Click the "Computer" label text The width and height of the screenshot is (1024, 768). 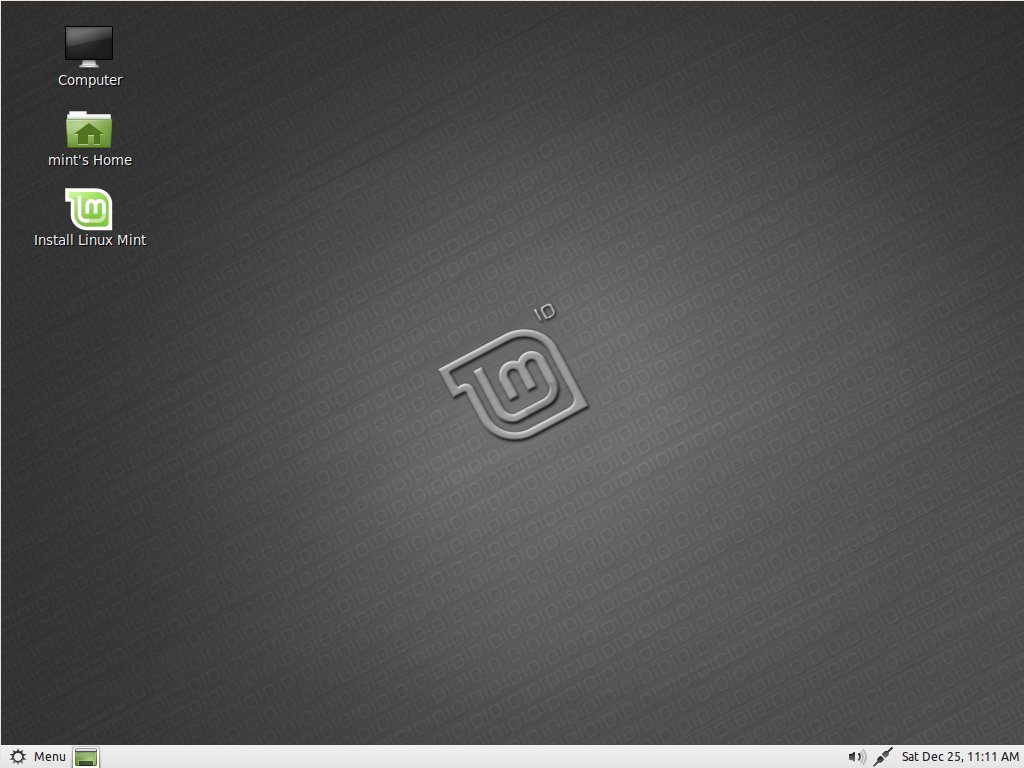(90, 80)
